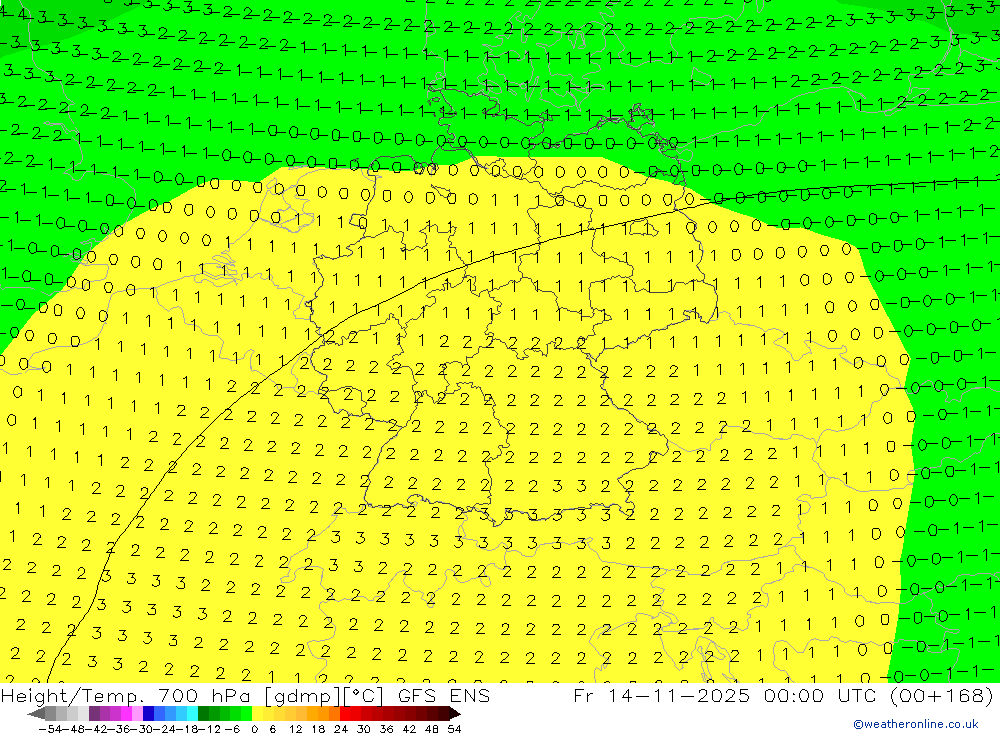Click the -42 legend label
Screen dimensions: 1000x733
(x=96, y=729)
